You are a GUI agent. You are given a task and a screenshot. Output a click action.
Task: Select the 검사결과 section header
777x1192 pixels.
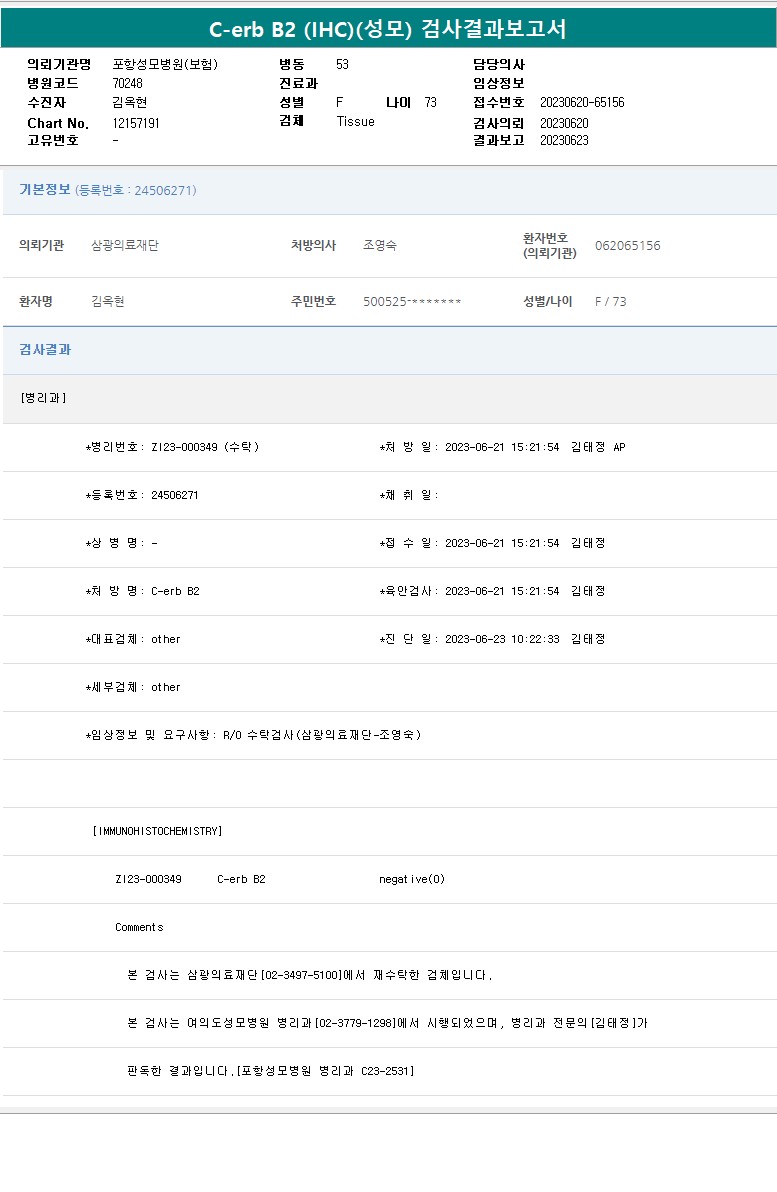45,350
